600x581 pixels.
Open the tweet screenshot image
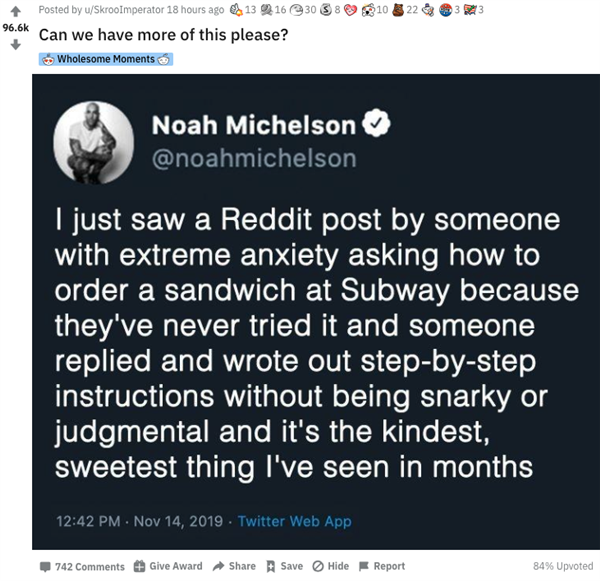316,312
